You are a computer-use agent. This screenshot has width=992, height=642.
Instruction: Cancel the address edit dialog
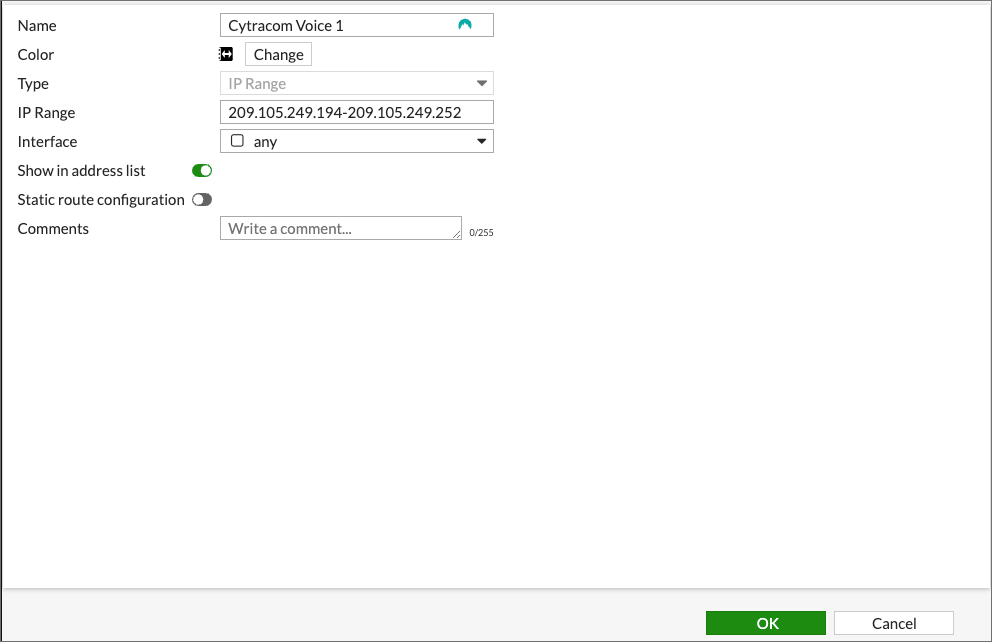coord(893,623)
